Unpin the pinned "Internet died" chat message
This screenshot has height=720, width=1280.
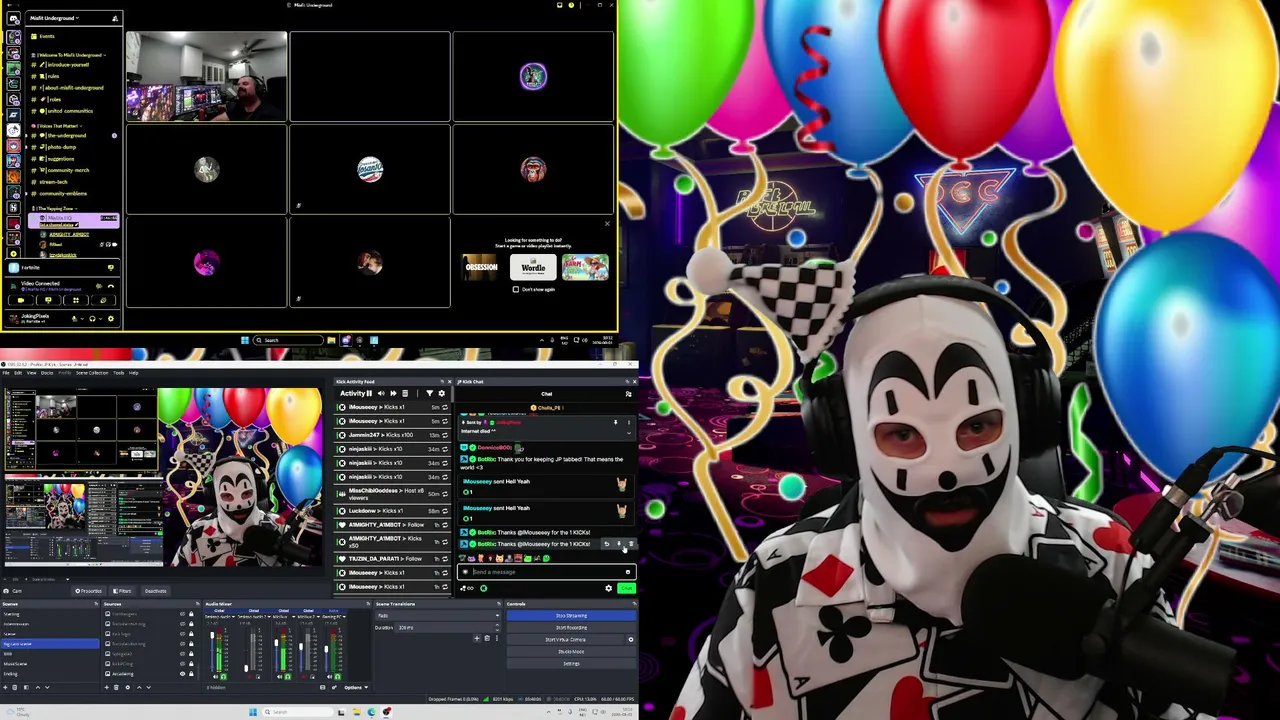coord(615,423)
